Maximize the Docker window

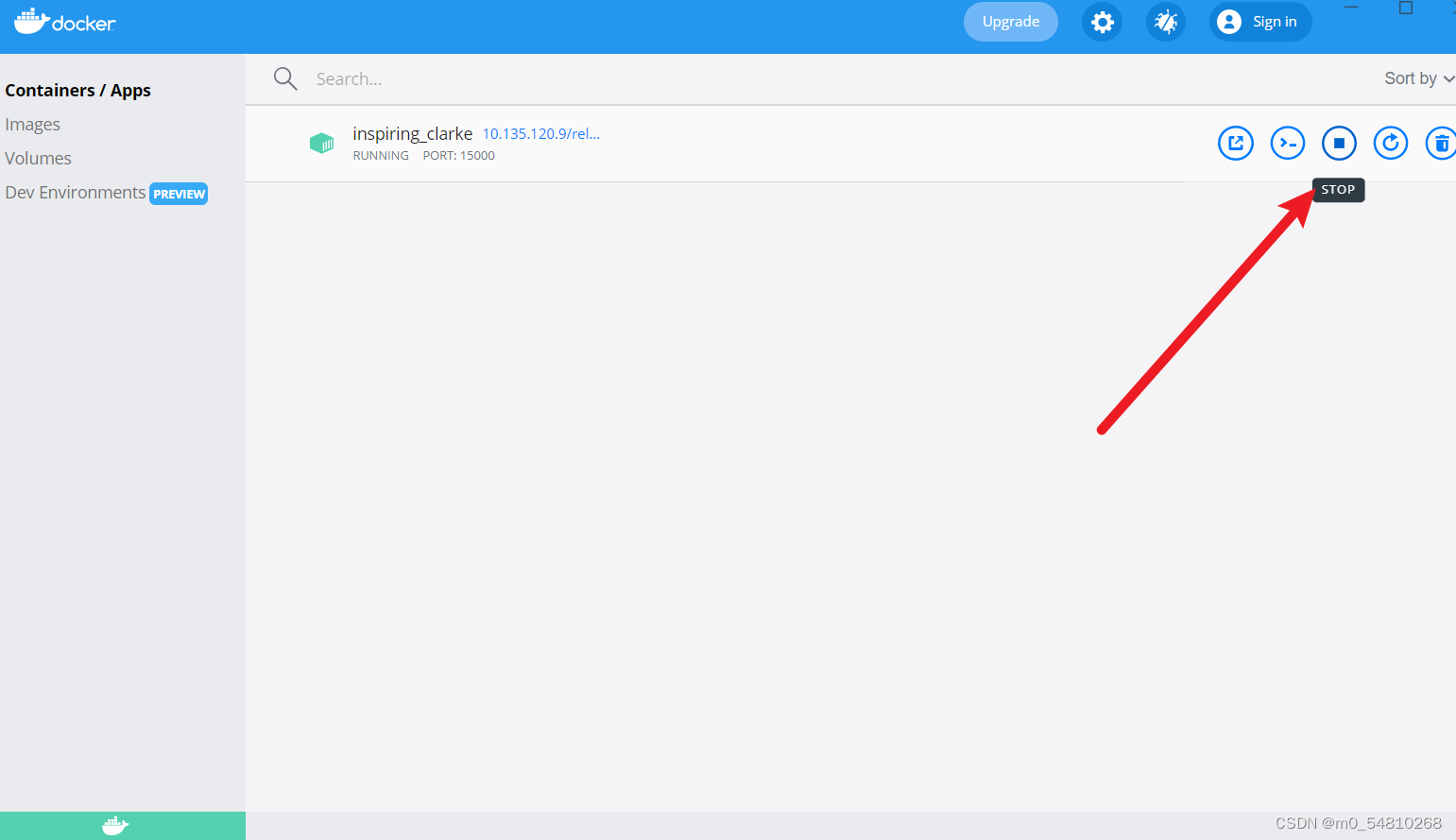coord(1406,8)
